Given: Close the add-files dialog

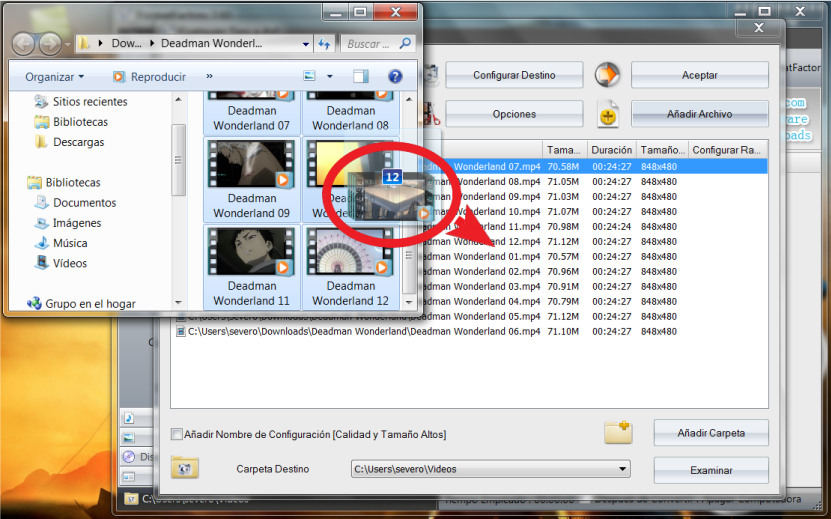Looking at the screenshot, I should 759,28.
